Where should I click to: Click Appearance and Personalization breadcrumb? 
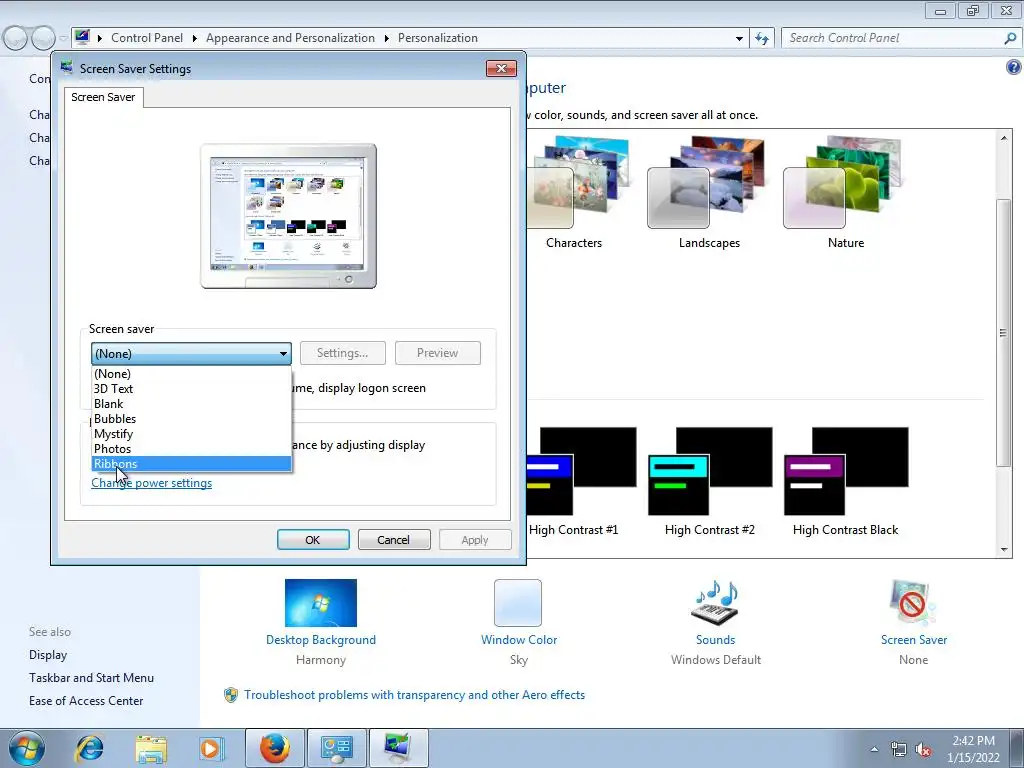tap(291, 38)
